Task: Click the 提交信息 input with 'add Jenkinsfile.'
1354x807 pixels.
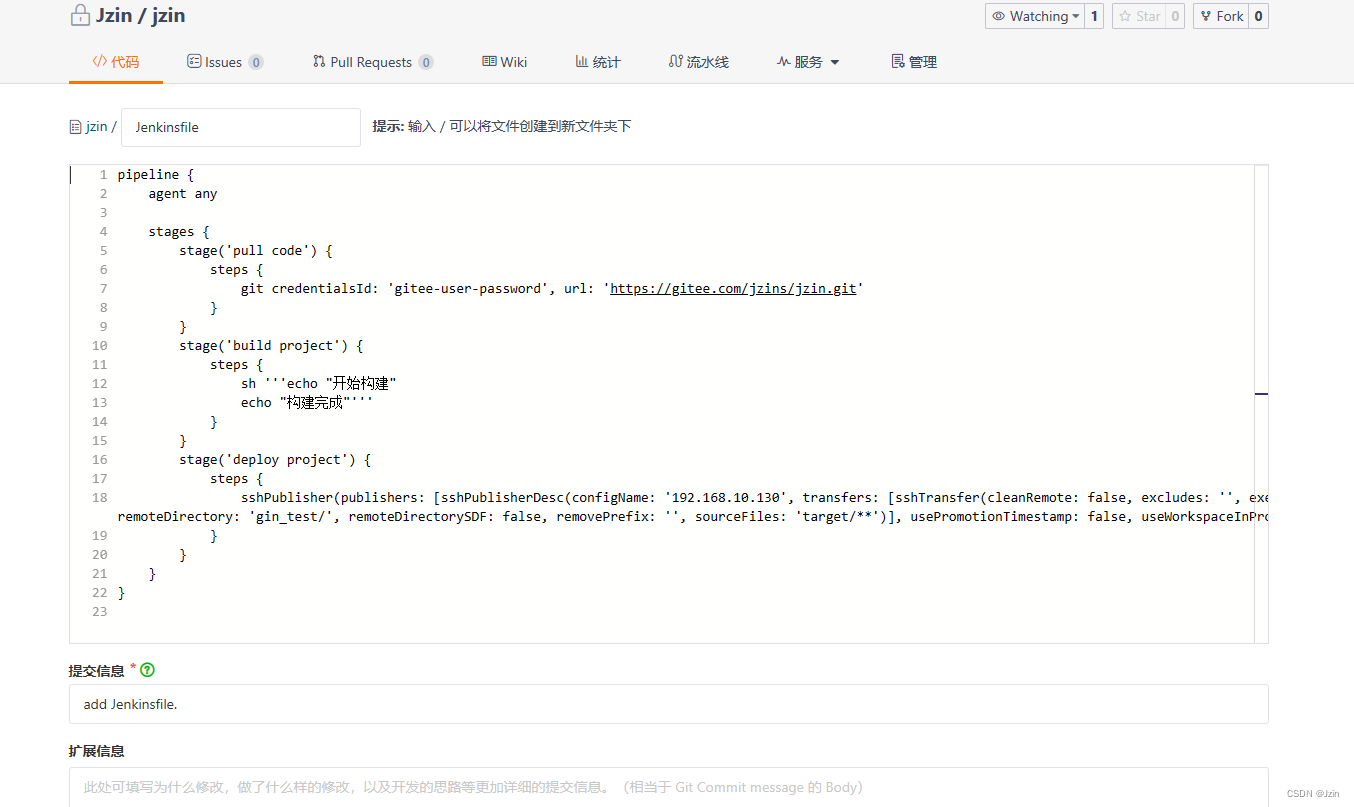Action: click(669, 704)
